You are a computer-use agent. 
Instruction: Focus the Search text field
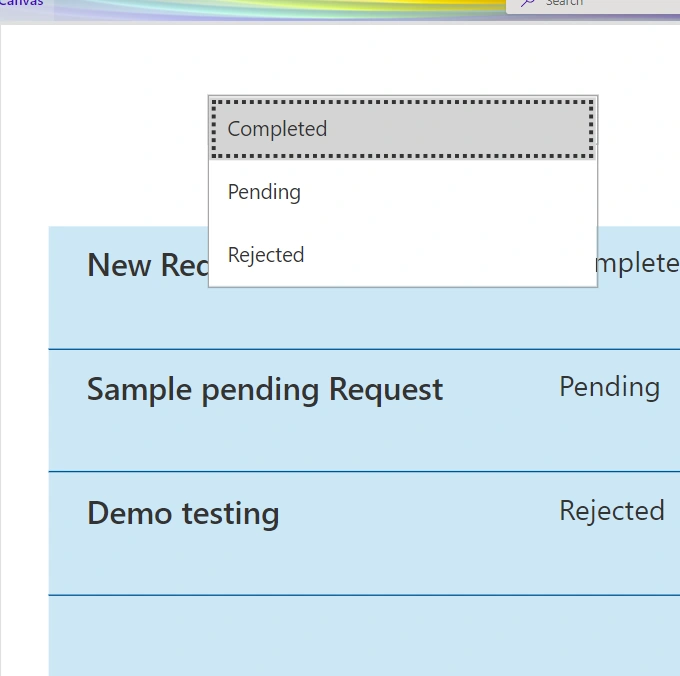click(594, 4)
